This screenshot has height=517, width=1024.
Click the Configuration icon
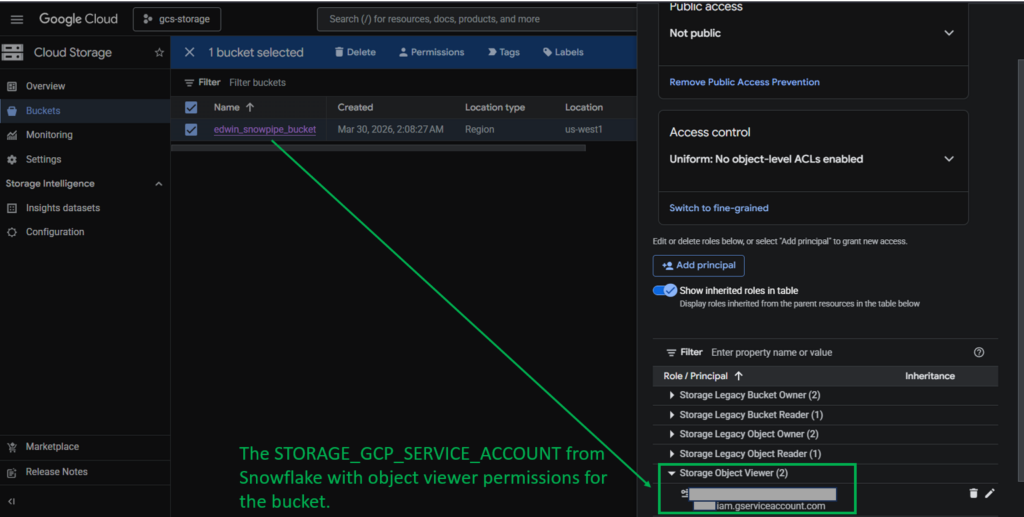[x=12, y=232]
